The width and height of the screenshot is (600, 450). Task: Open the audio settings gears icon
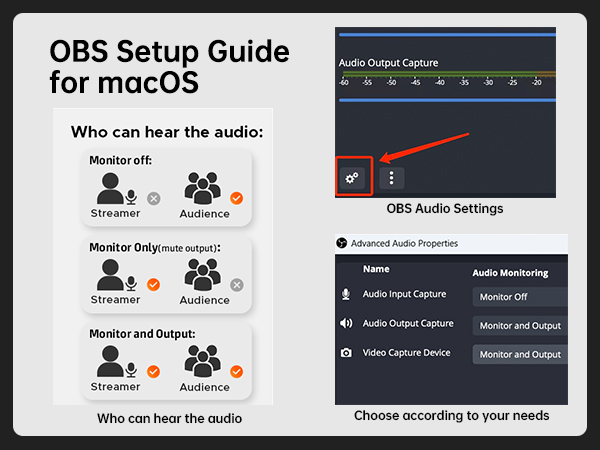[x=352, y=178]
